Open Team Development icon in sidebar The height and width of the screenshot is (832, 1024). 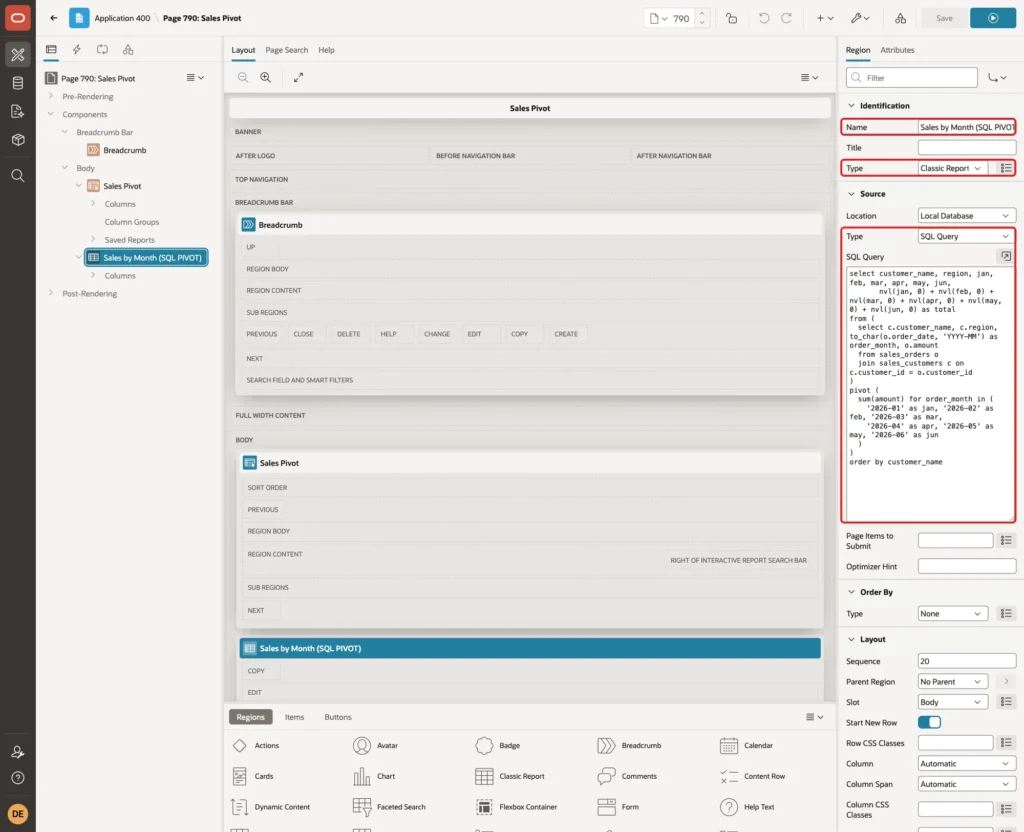coord(18,111)
